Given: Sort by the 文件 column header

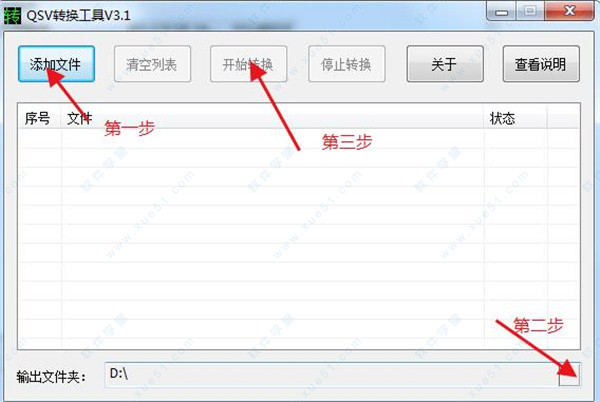Looking at the screenshot, I should (x=272, y=118).
